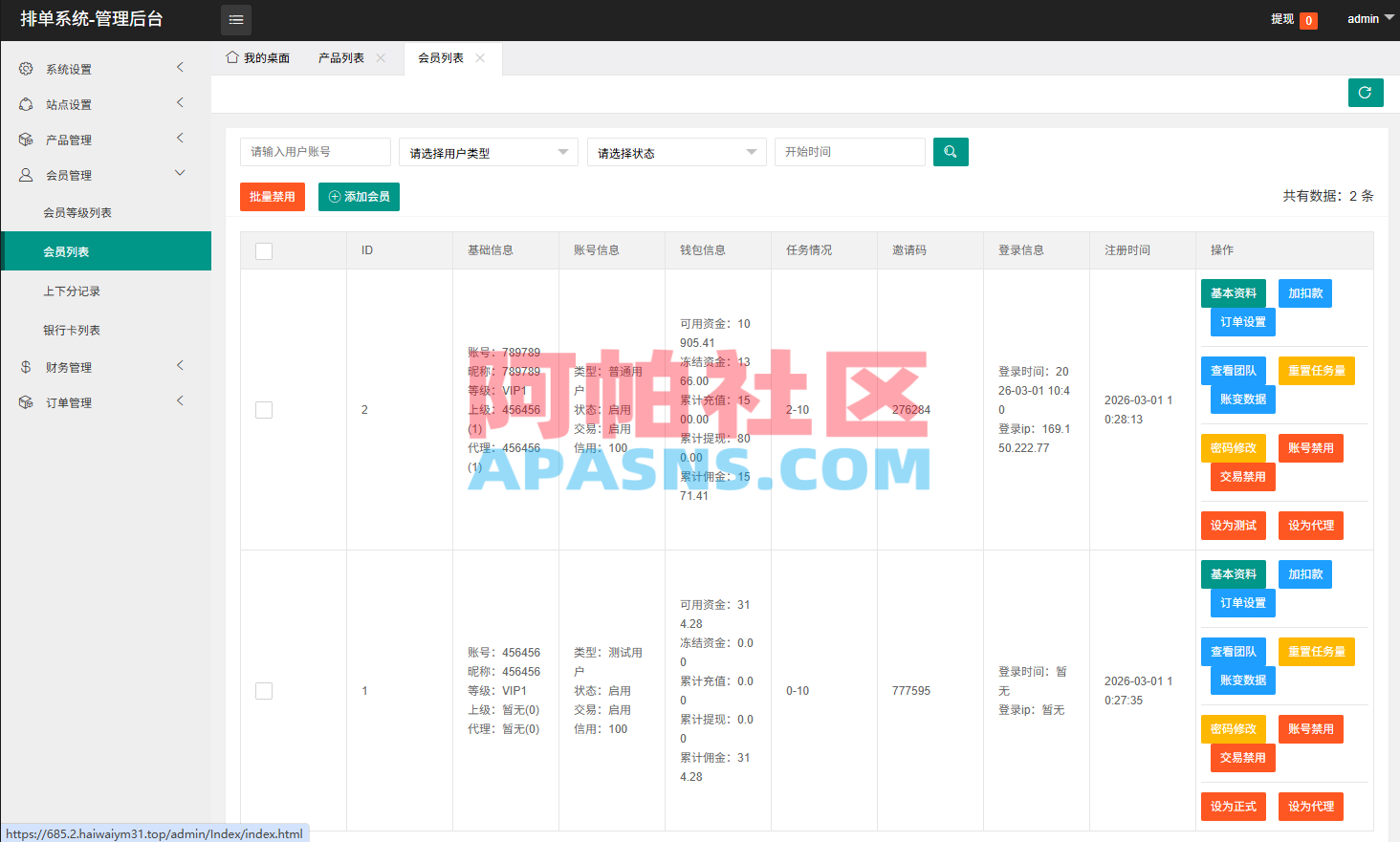The image size is (1400, 842).
Task: Click the site settings icon in sidebar
Action: point(26,104)
